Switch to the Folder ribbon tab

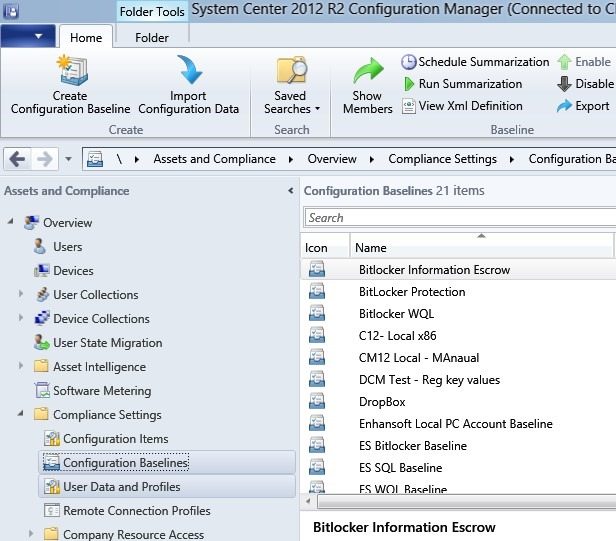point(152,38)
